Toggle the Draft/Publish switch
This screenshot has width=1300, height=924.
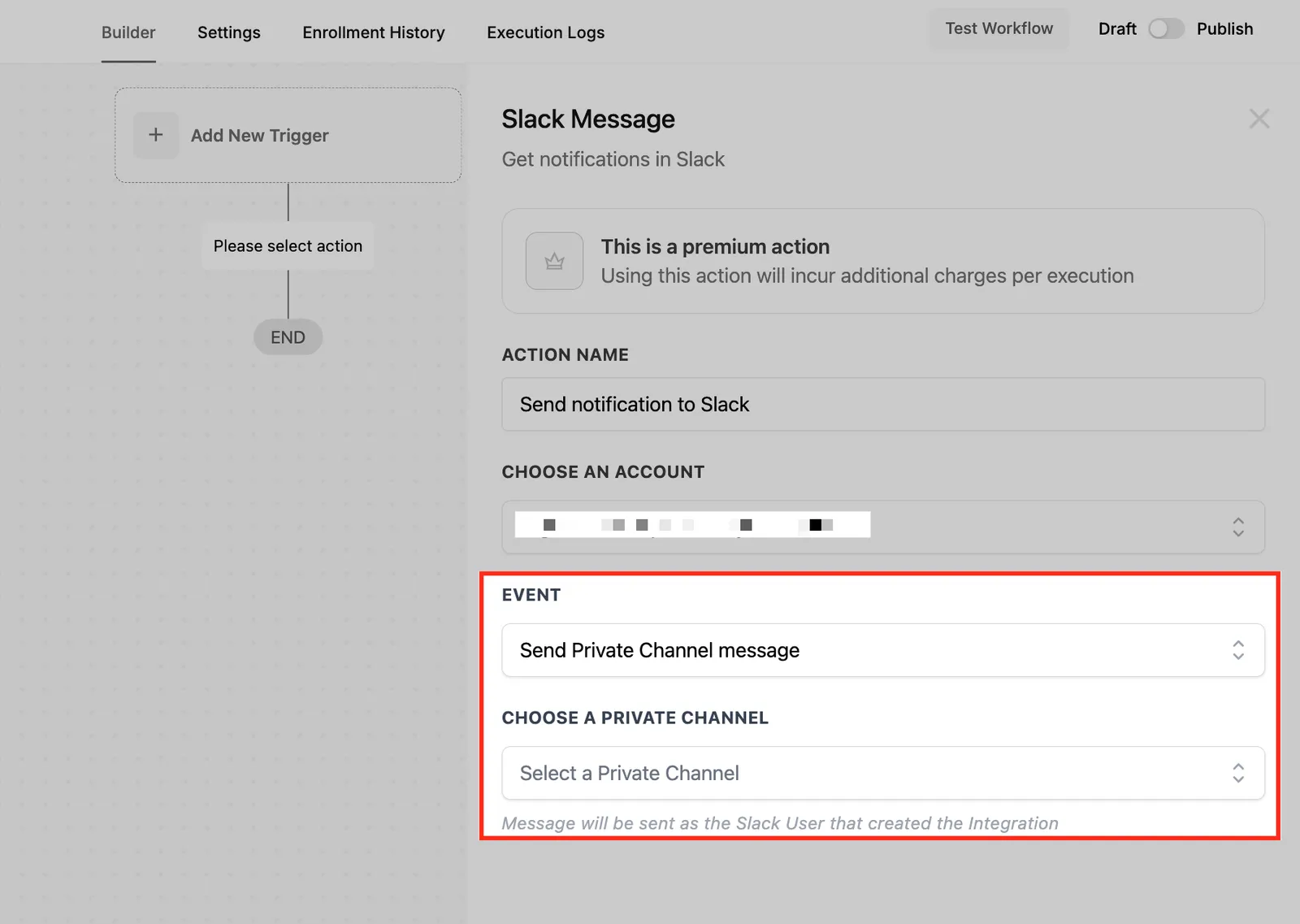coord(1166,29)
